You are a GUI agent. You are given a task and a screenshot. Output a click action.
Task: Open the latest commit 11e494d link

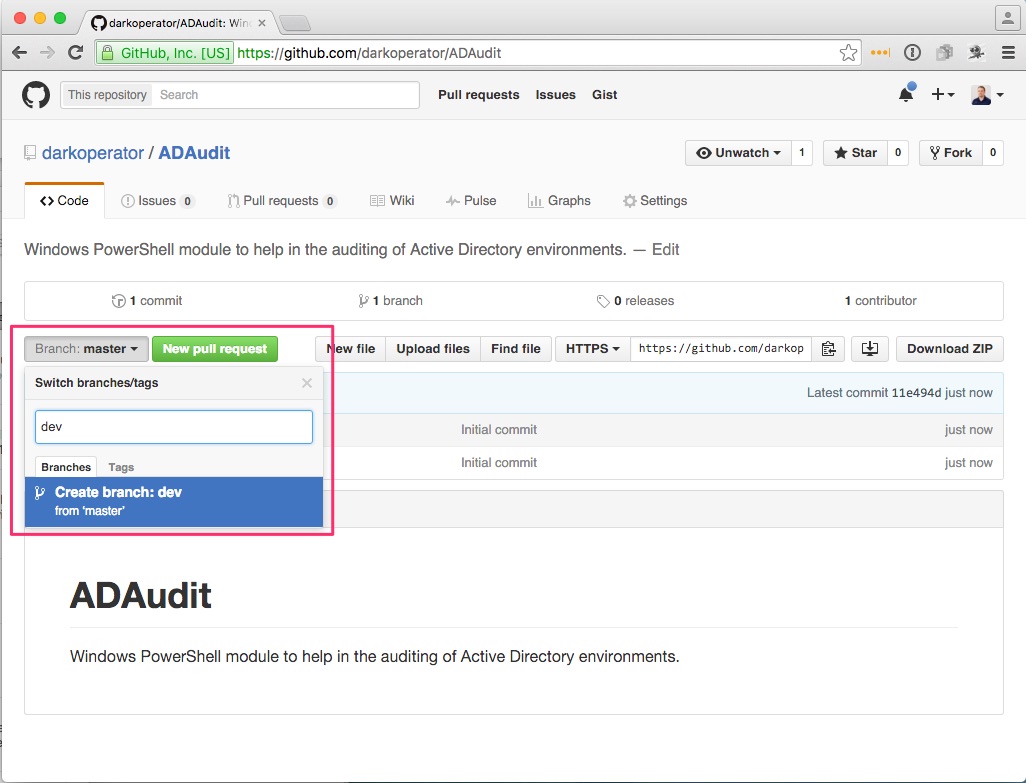pos(916,392)
